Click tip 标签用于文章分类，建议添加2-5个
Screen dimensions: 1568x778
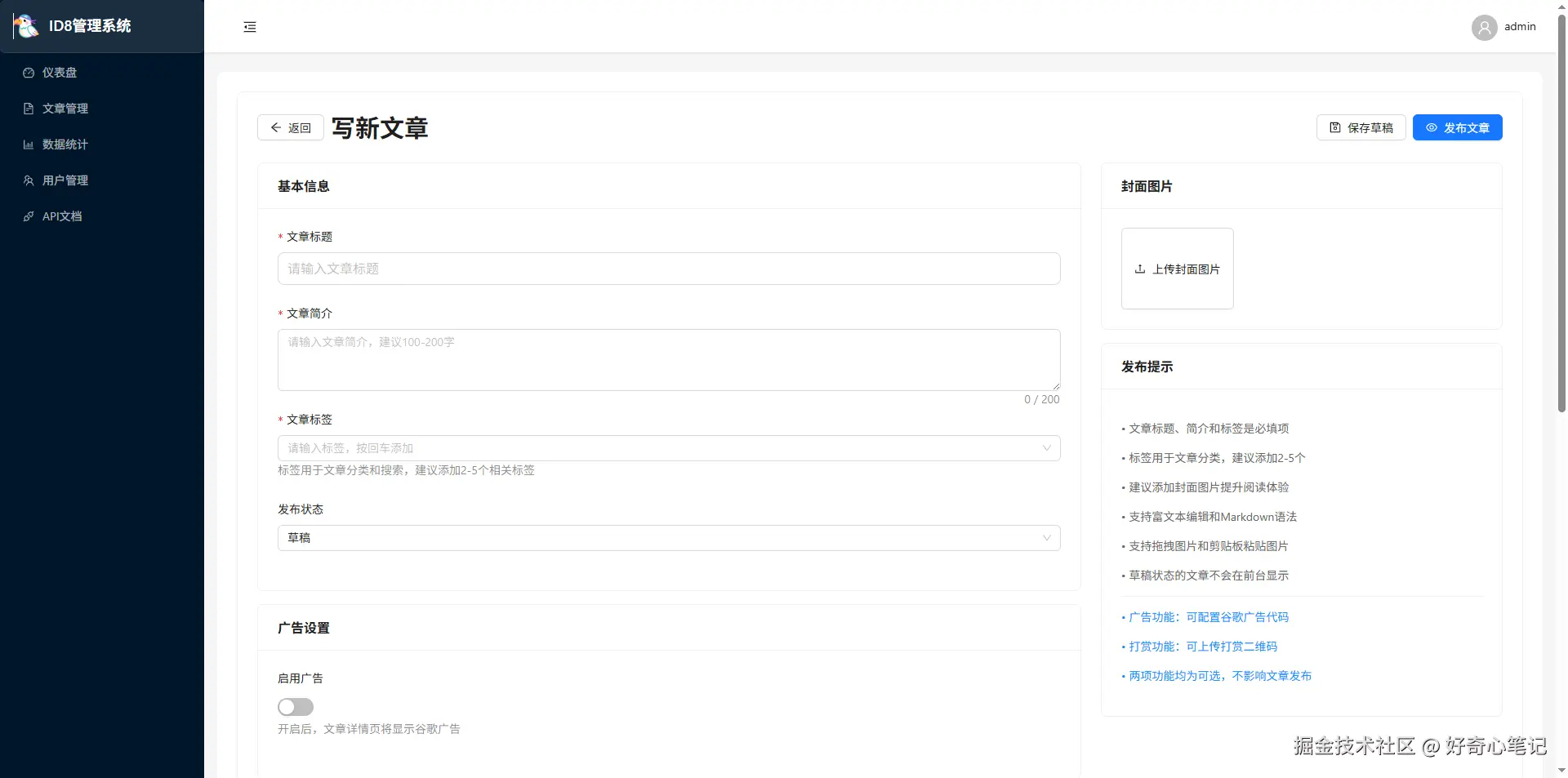click(x=1214, y=458)
